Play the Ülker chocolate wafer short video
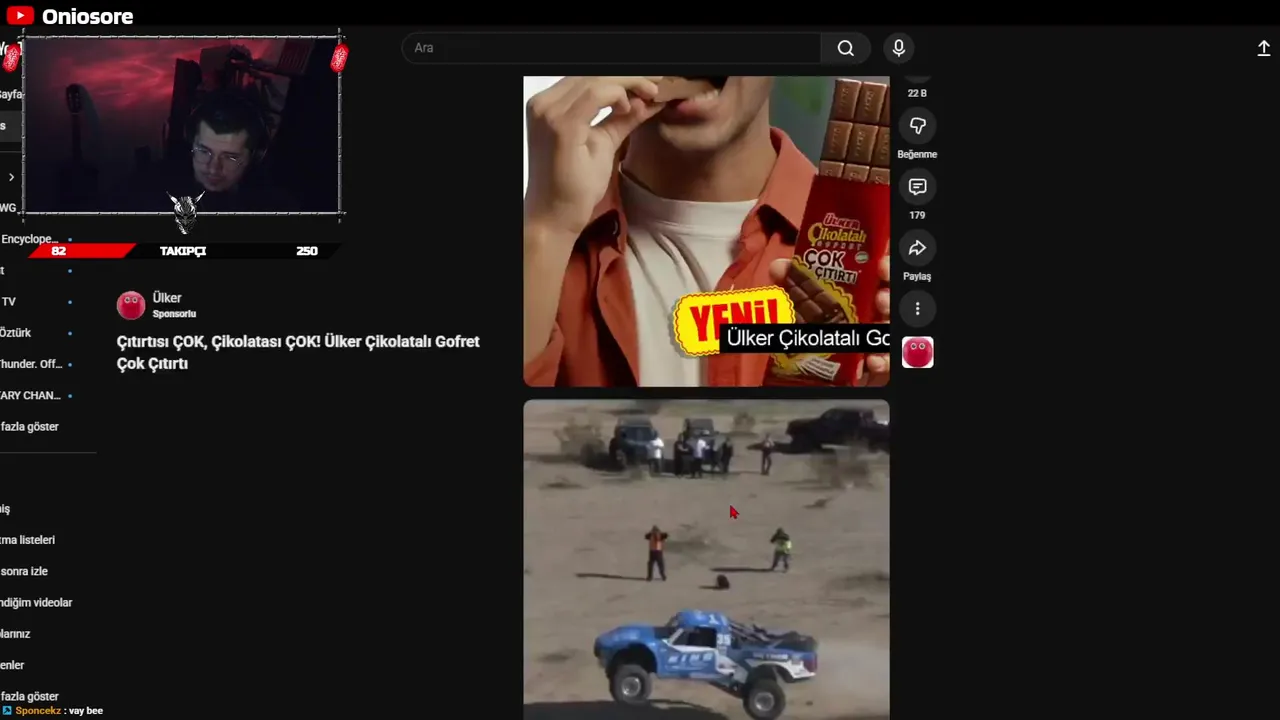The image size is (1280, 720). 706,231
